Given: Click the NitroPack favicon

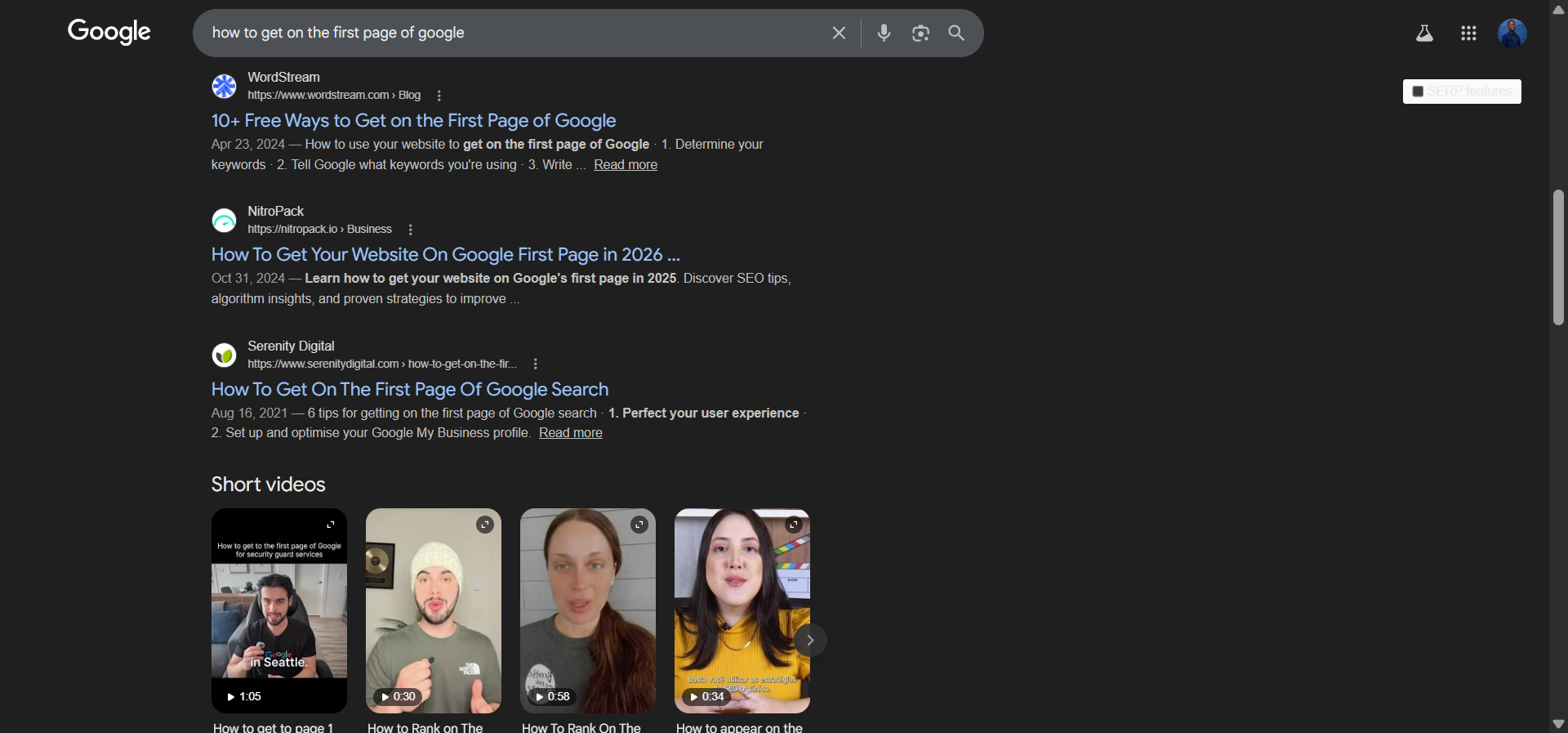Looking at the screenshot, I should (x=224, y=220).
